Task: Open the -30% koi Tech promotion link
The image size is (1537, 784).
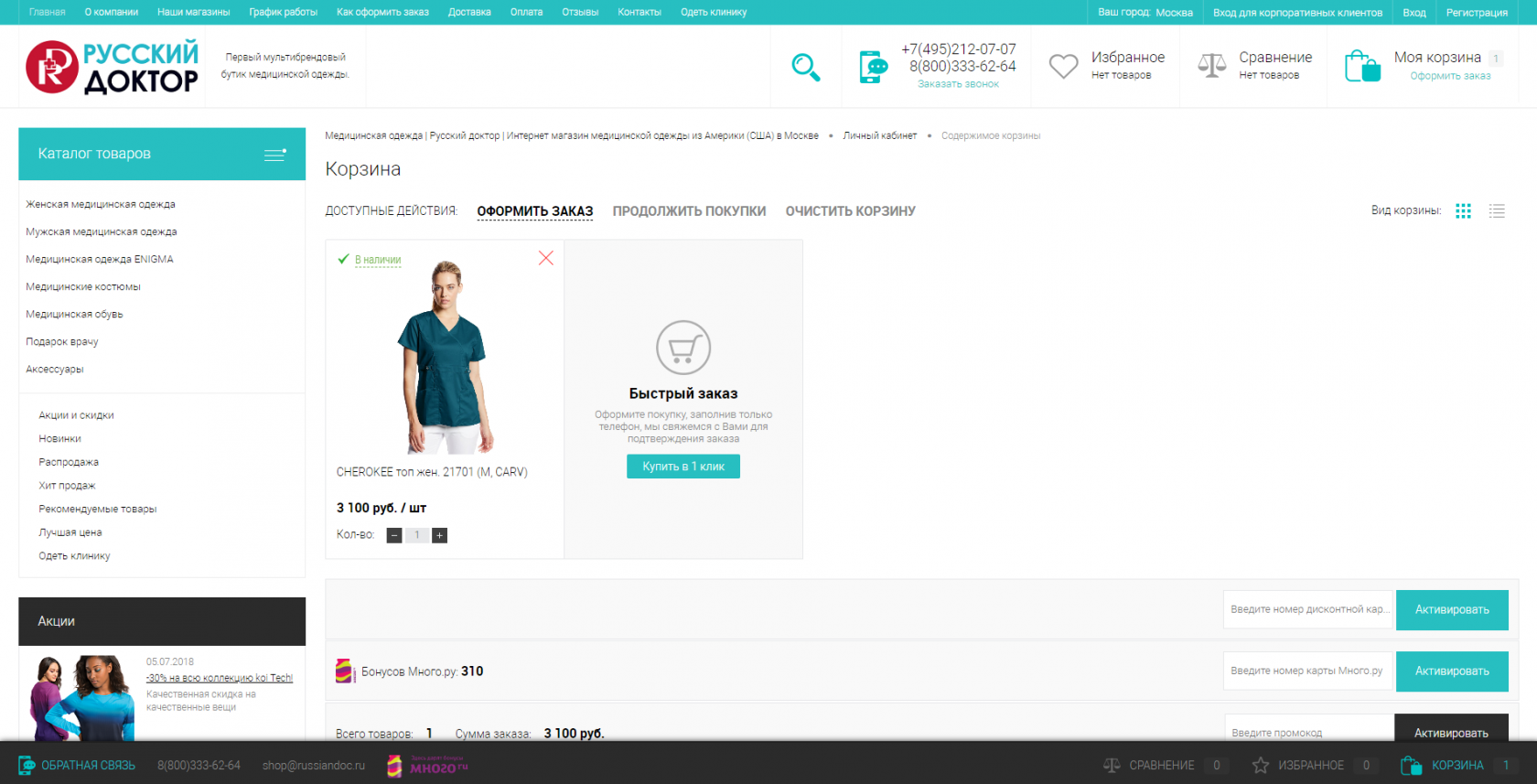Action: (220, 678)
